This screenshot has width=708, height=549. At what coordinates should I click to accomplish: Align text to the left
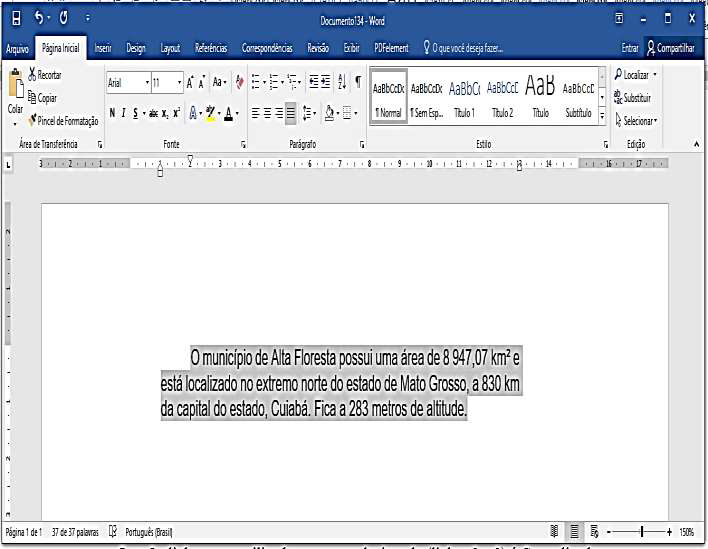[256, 113]
